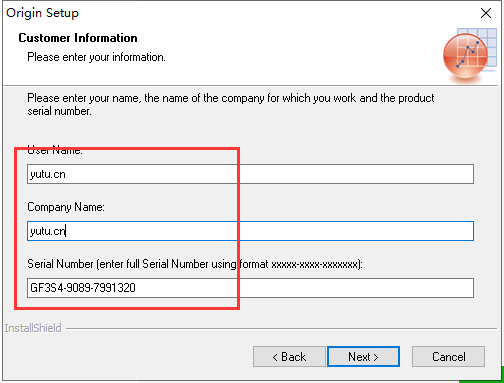The height and width of the screenshot is (383, 504).
Task: Click the Next button
Action: click(363, 357)
